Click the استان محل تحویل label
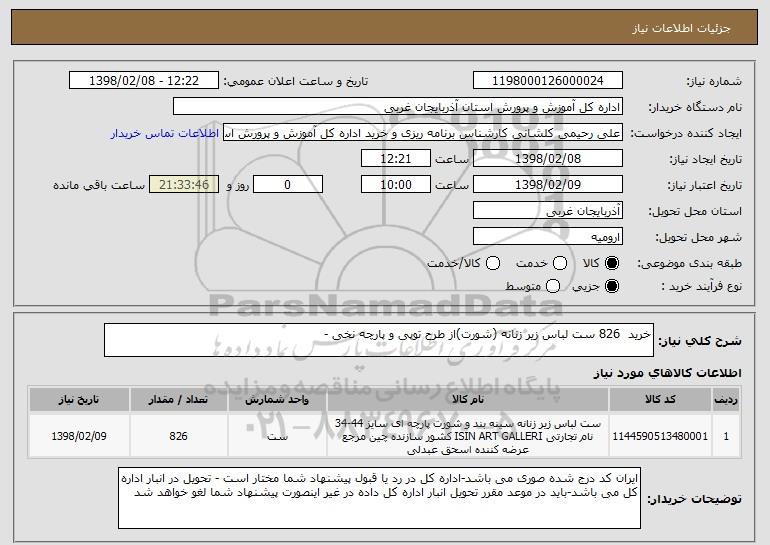 pyautogui.click(x=695, y=212)
